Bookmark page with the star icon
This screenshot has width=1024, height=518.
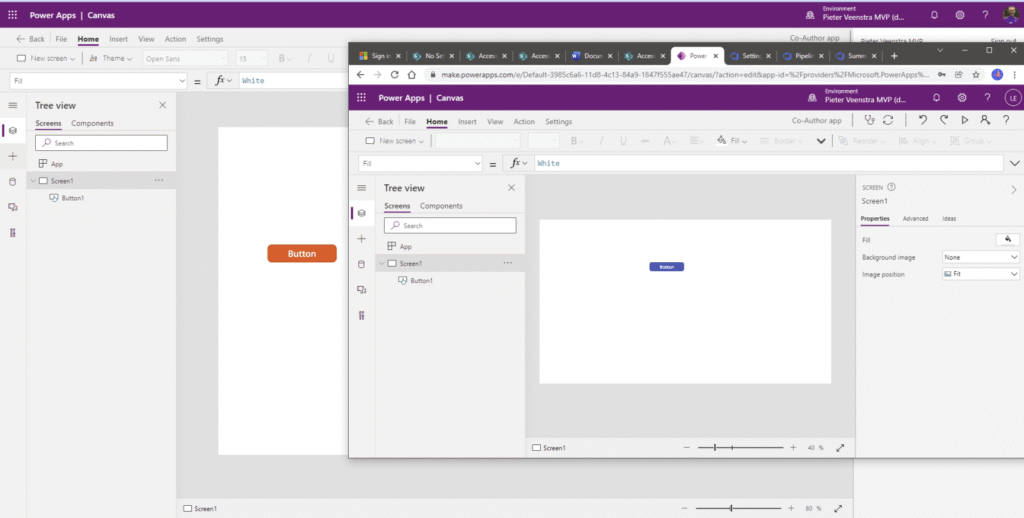click(976, 74)
